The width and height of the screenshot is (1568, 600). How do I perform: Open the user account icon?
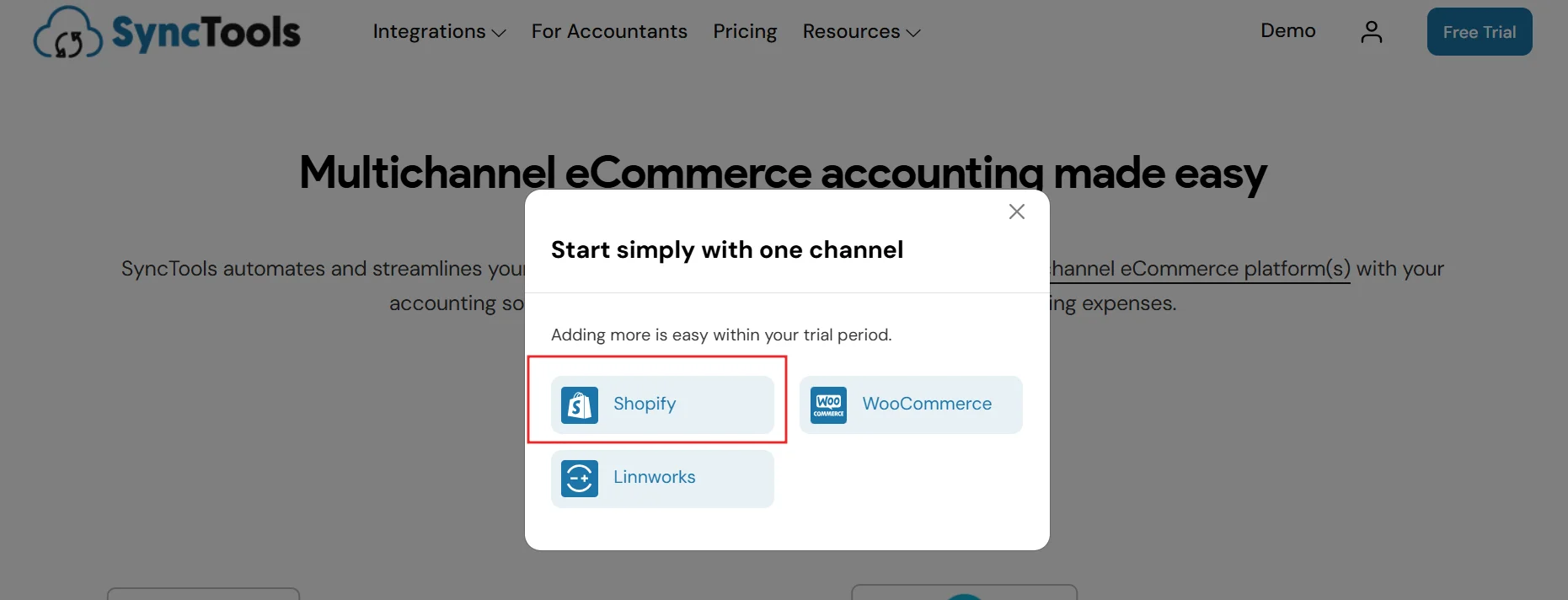pyautogui.click(x=1371, y=32)
